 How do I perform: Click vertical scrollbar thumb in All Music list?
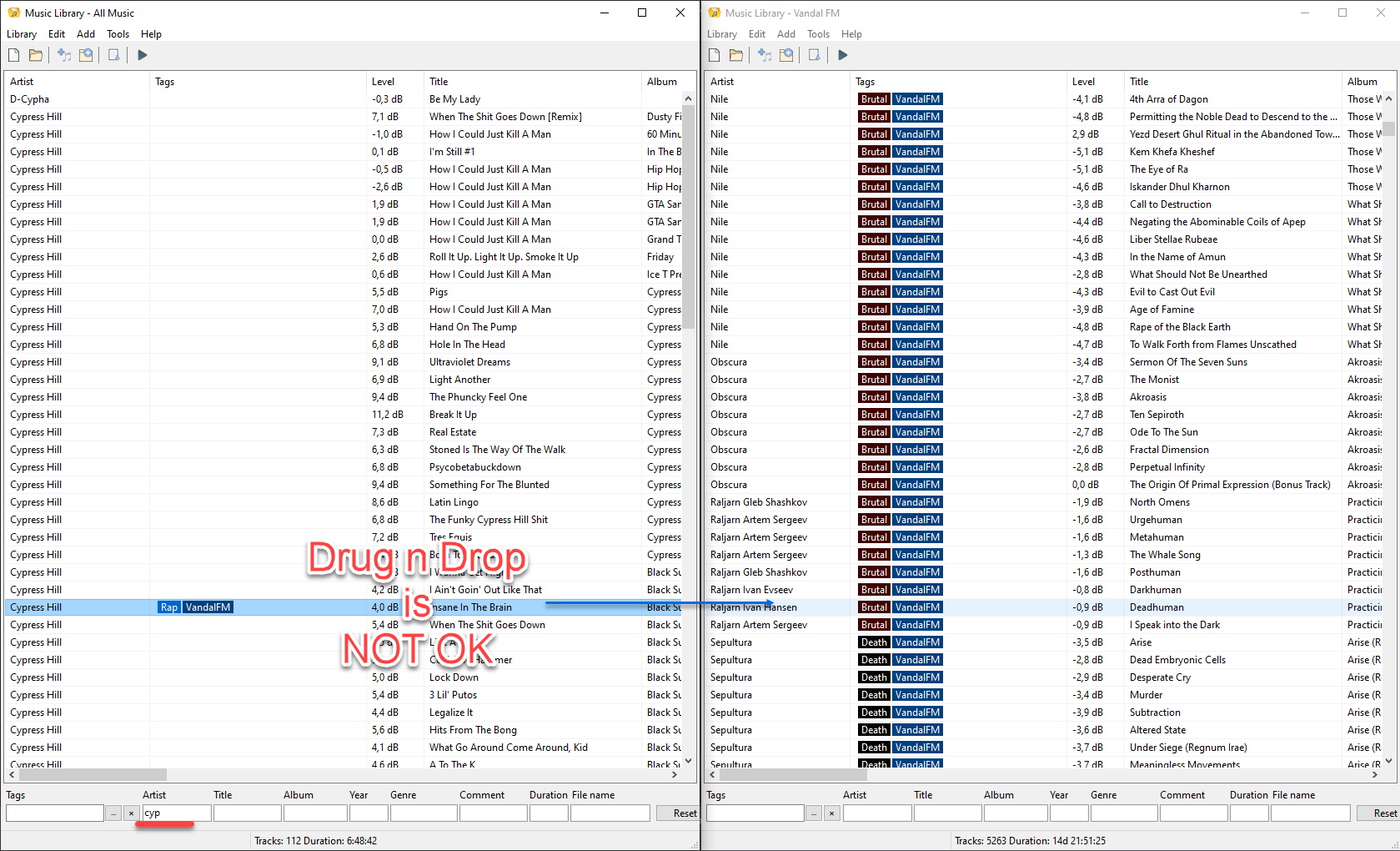pos(689,217)
